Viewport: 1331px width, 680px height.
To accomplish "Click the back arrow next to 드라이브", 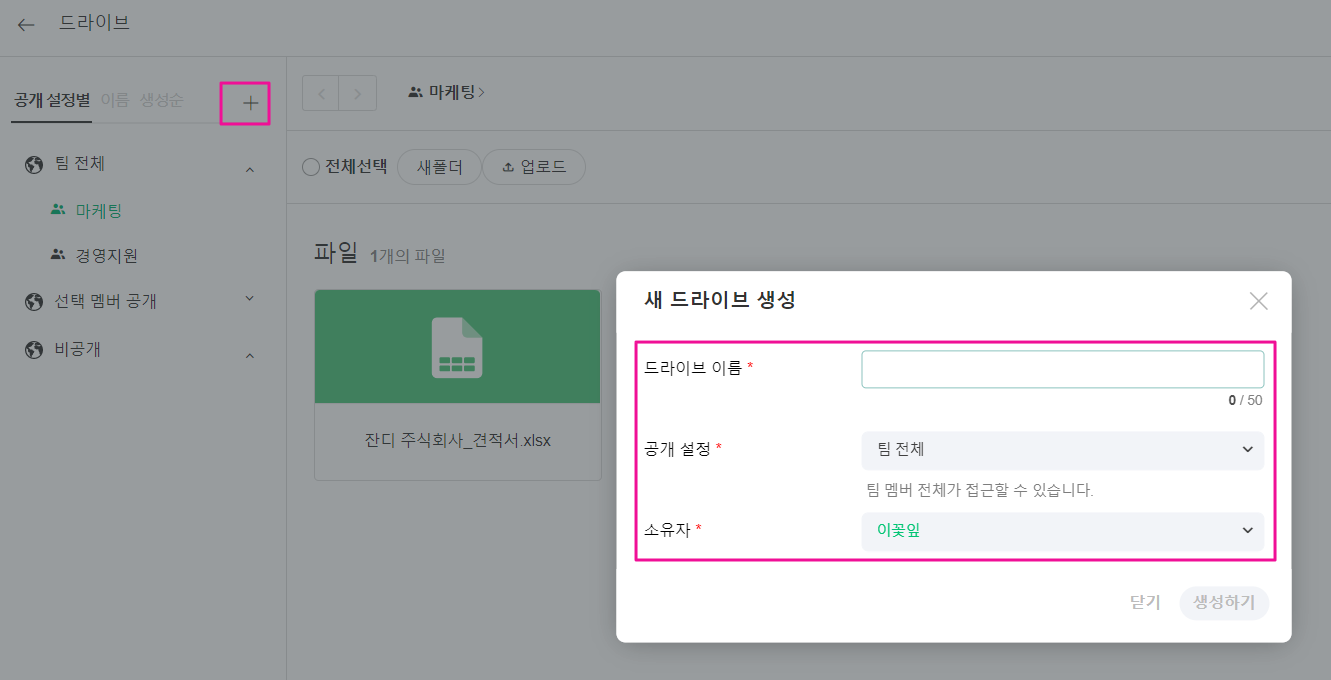I will pos(26,24).
